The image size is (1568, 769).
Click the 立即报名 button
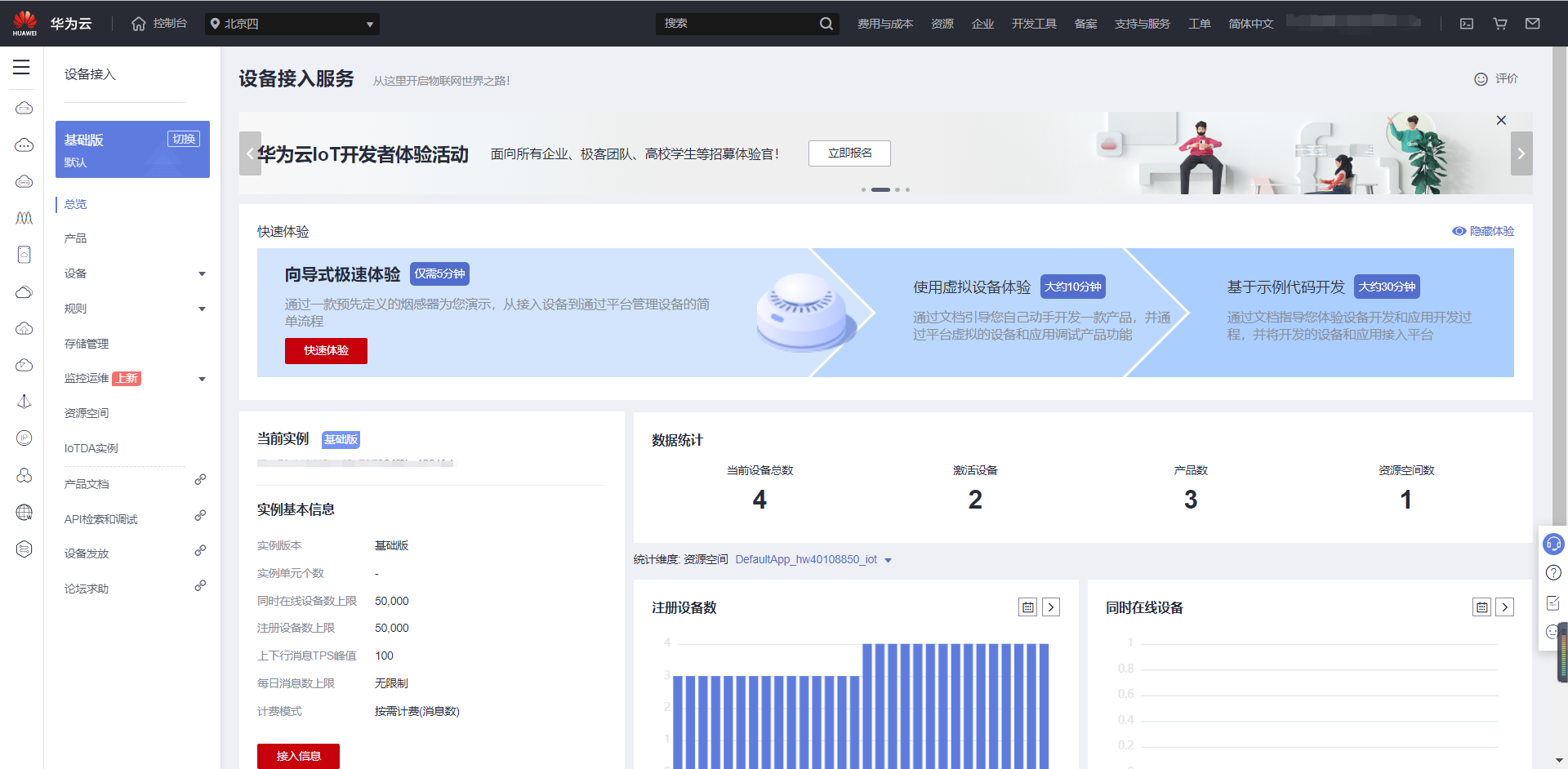point(849,153)
